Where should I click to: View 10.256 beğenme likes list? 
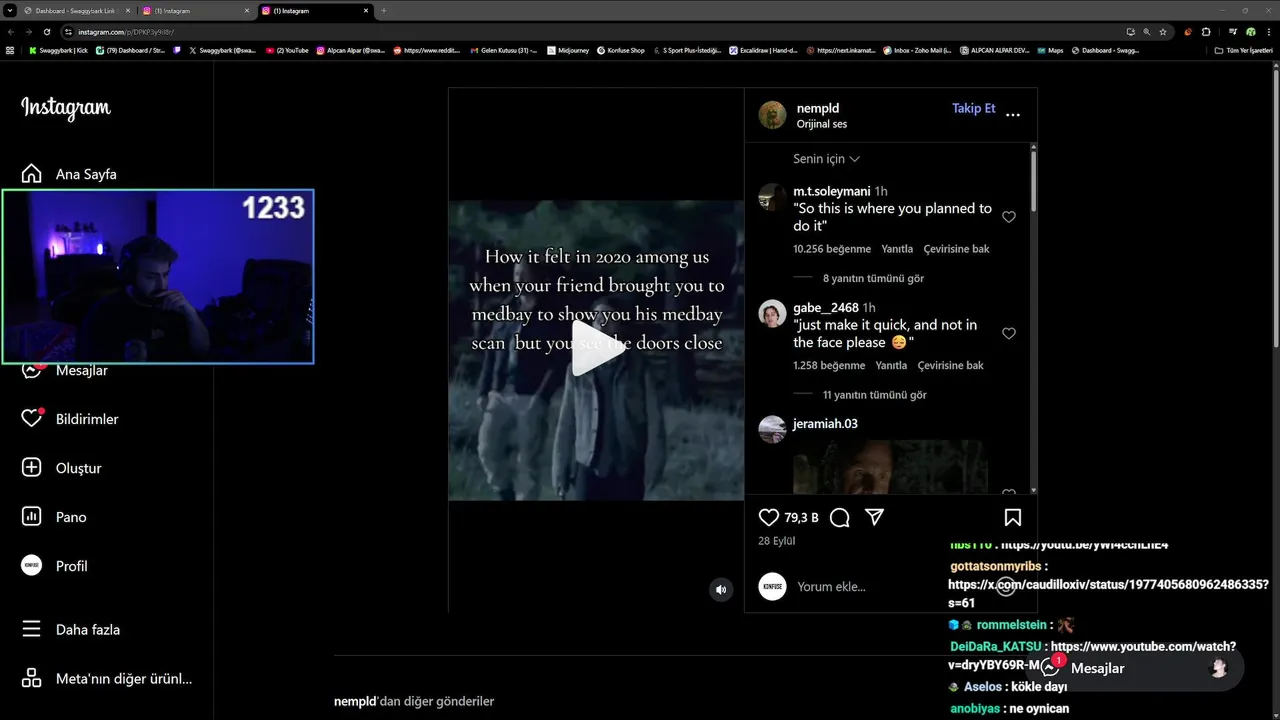(x=832, y=249)
